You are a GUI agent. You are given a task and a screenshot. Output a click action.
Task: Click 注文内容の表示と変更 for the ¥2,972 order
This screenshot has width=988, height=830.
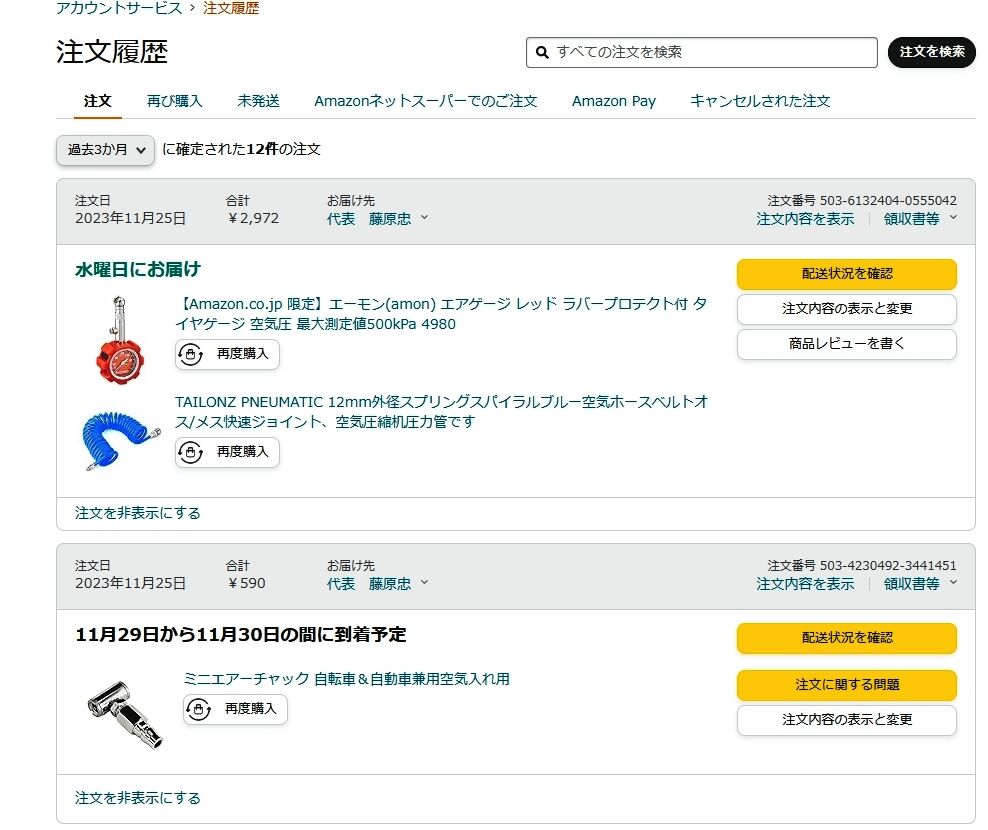(x=847, y=309)
